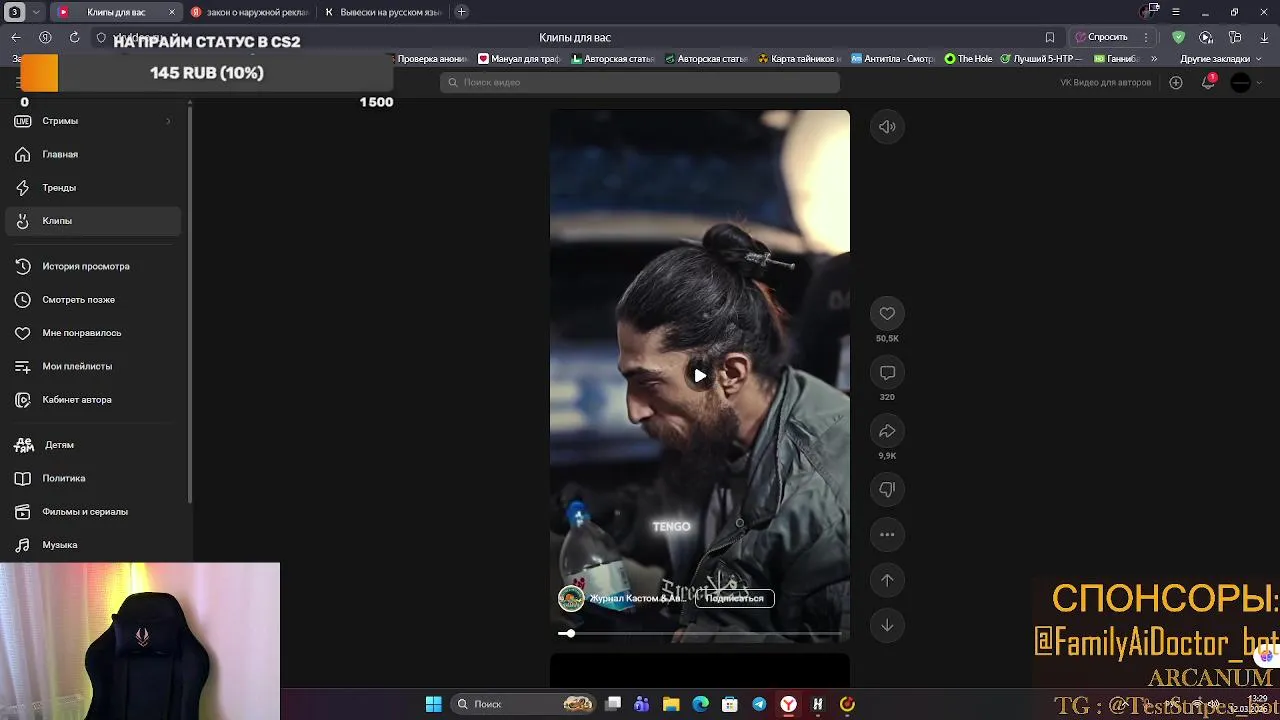
Task: Expand the Стримы section chevron
Action: coord(168,121)
